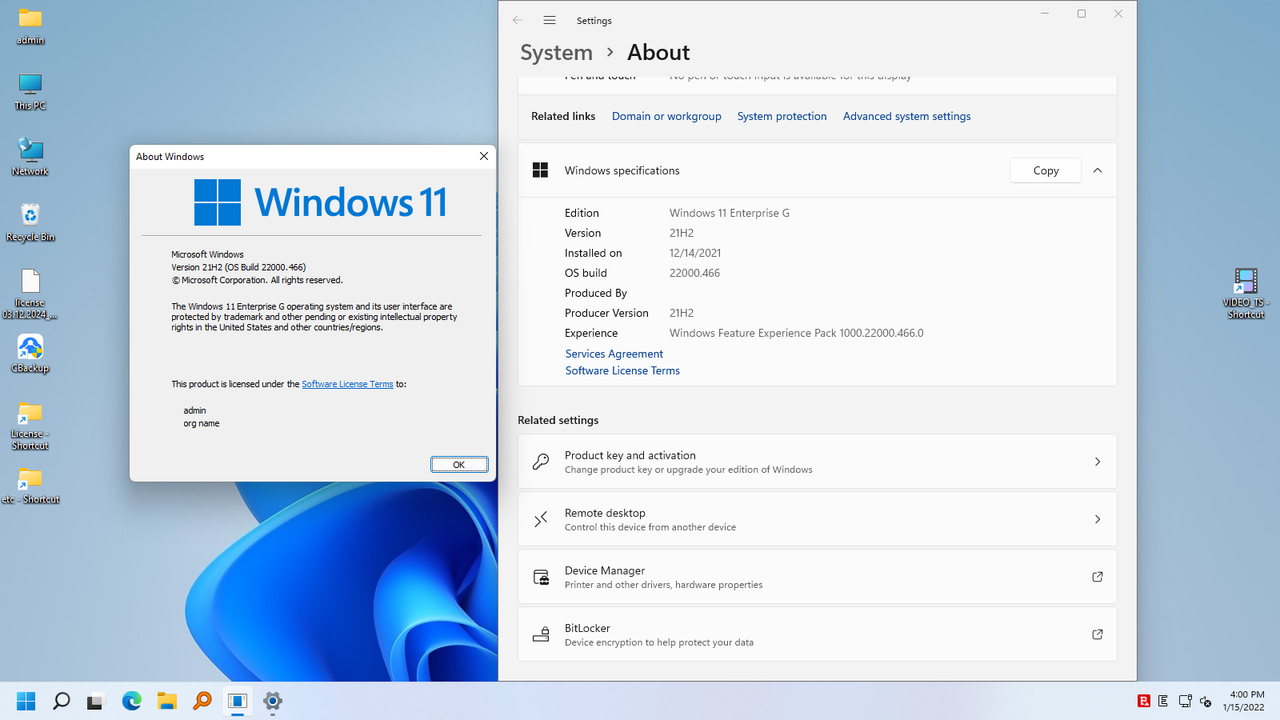Image resolution: width=1280 pixels, height=720 pixels.
Task: Collapse the Windows specifications section
Action: point(1097,170)
